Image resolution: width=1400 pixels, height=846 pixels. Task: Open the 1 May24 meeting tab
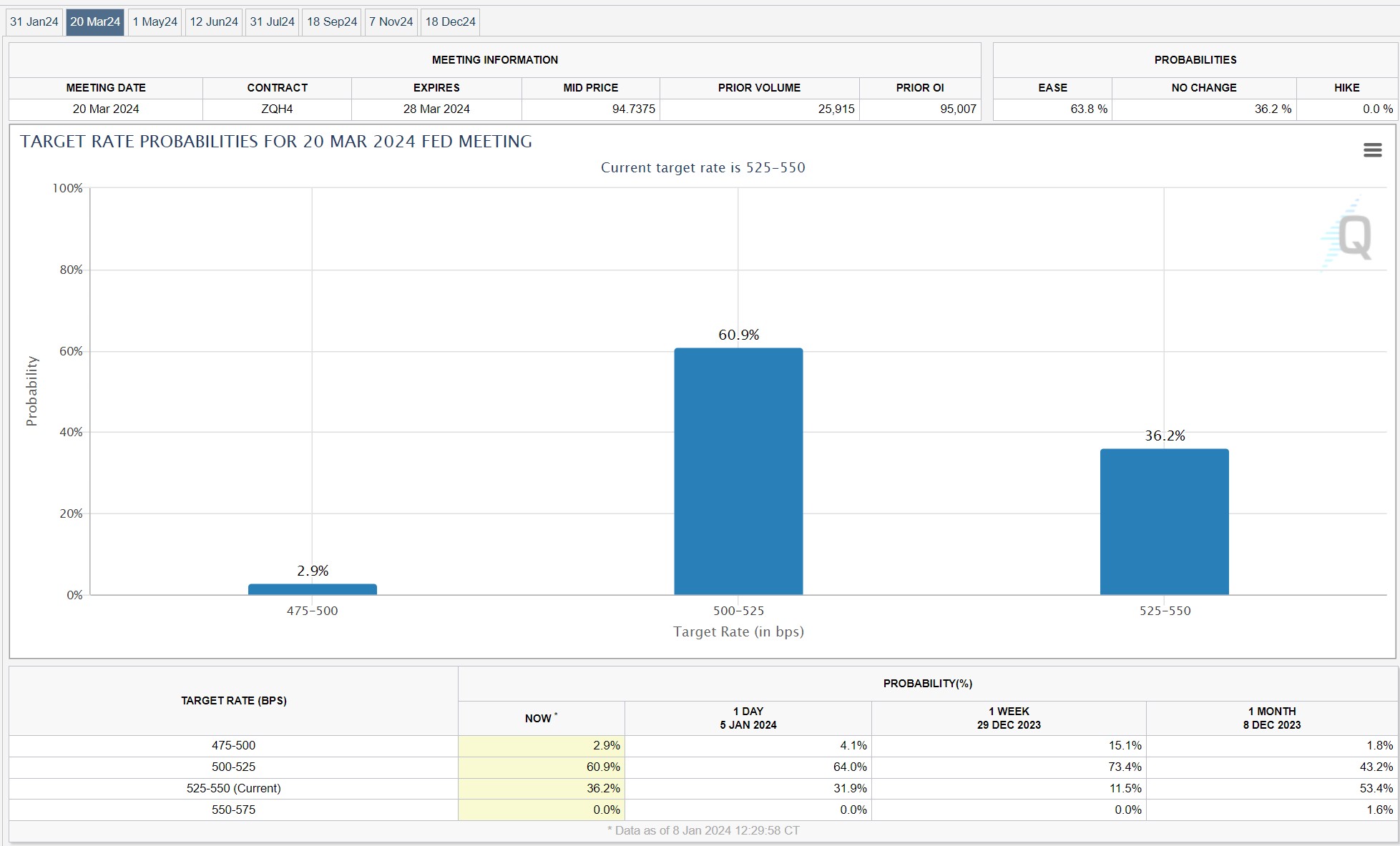[155, 21]
